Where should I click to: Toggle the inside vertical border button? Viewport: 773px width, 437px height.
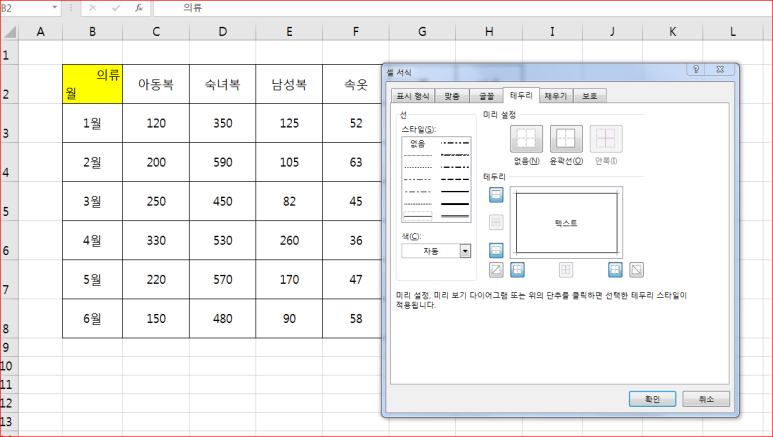566,269
